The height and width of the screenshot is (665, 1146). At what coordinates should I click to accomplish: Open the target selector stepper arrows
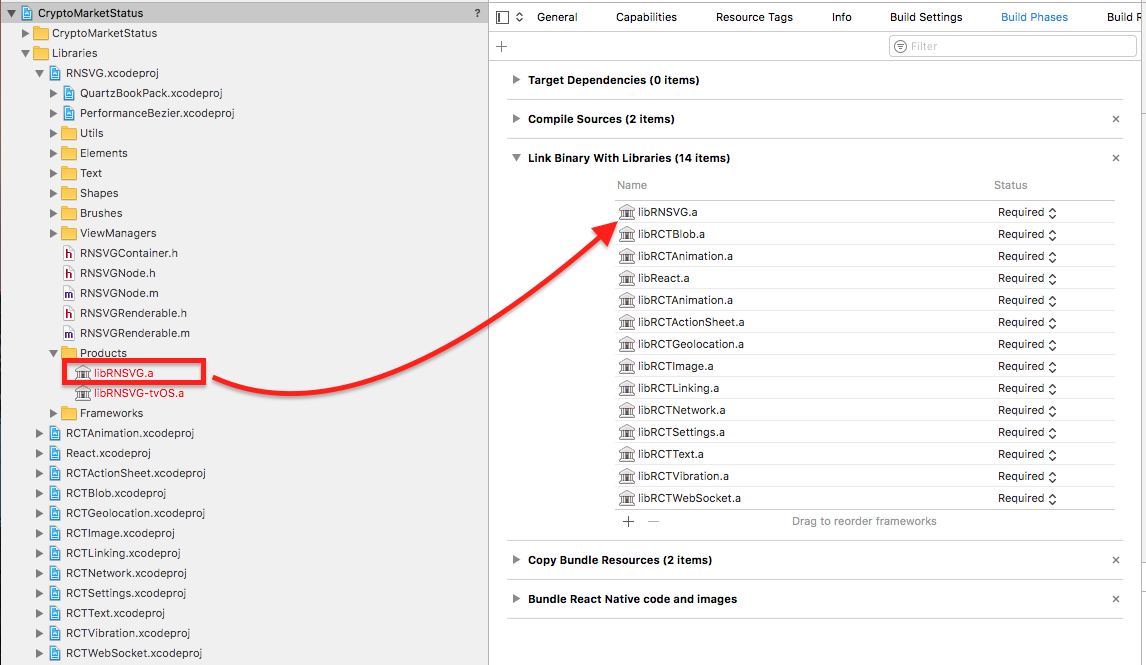pos(520,17)
